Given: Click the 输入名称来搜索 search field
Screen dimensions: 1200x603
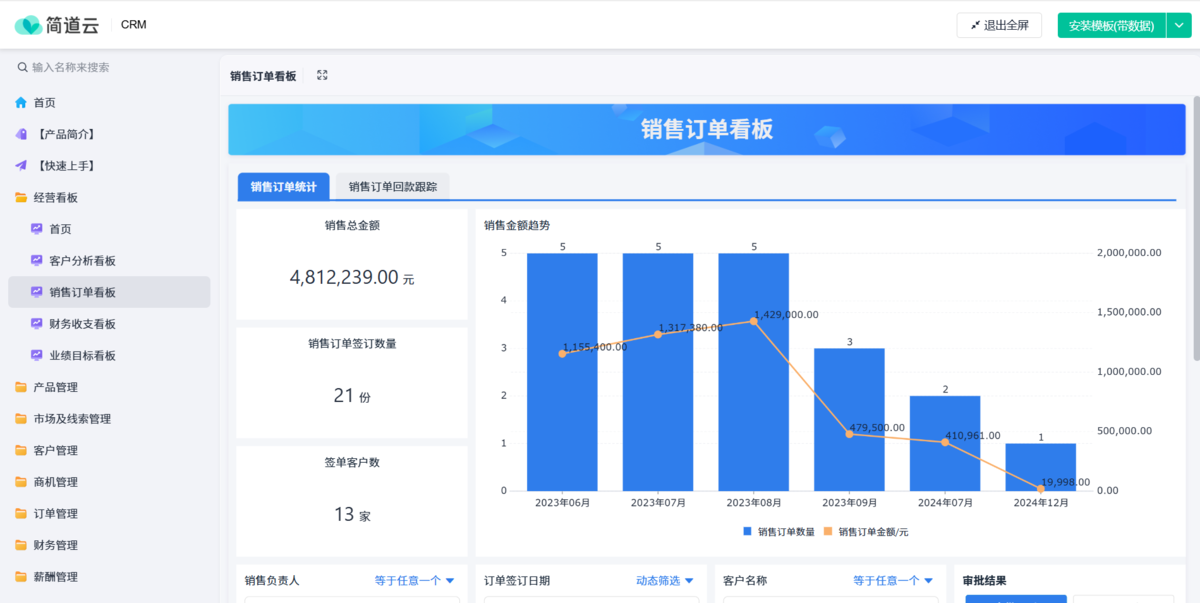Looking at the screenshot, I should pyautogui.click(x=110, y=67).
